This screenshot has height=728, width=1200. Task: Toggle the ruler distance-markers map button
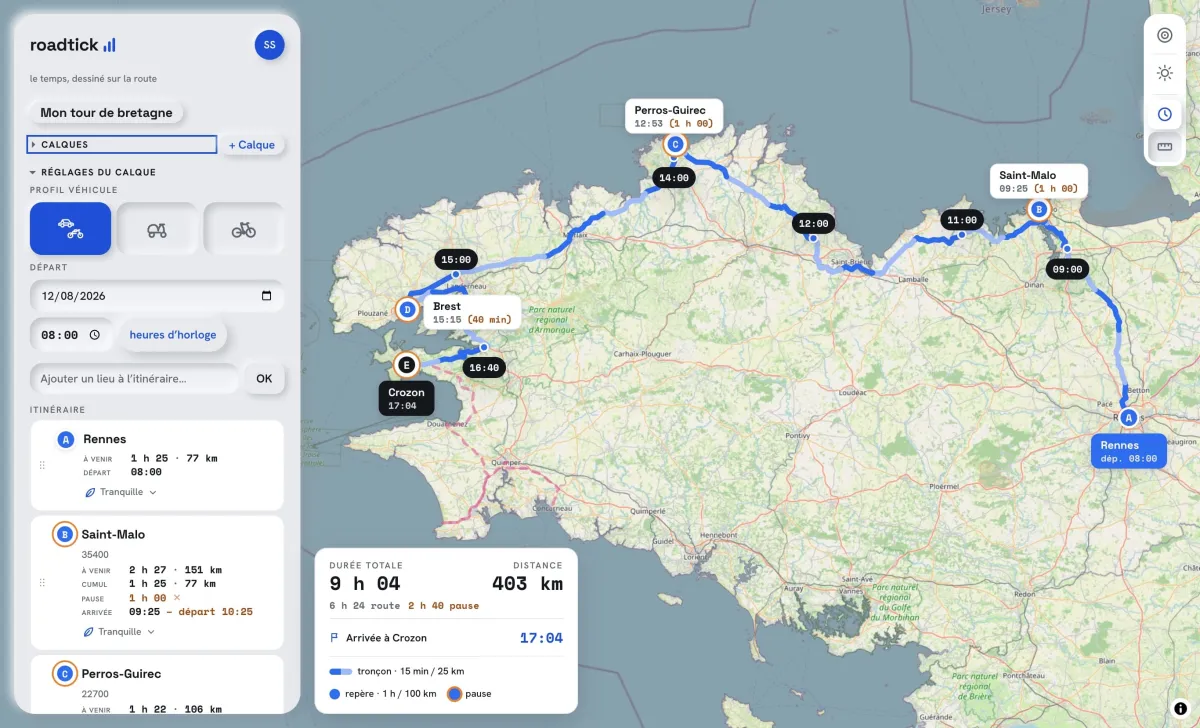click(1164, 147)
